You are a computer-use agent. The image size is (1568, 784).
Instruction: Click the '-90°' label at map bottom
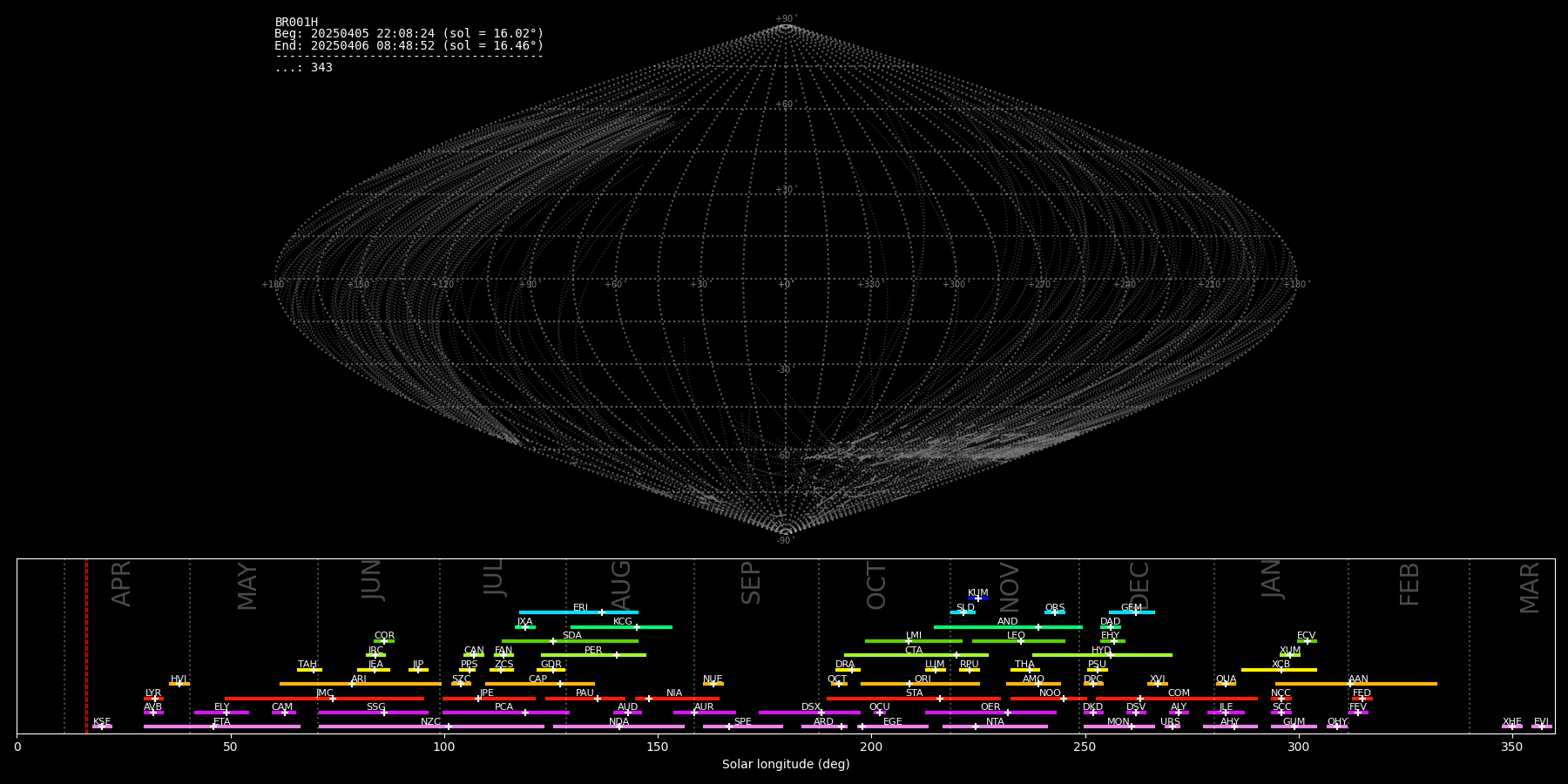click(x=786, y=541)
